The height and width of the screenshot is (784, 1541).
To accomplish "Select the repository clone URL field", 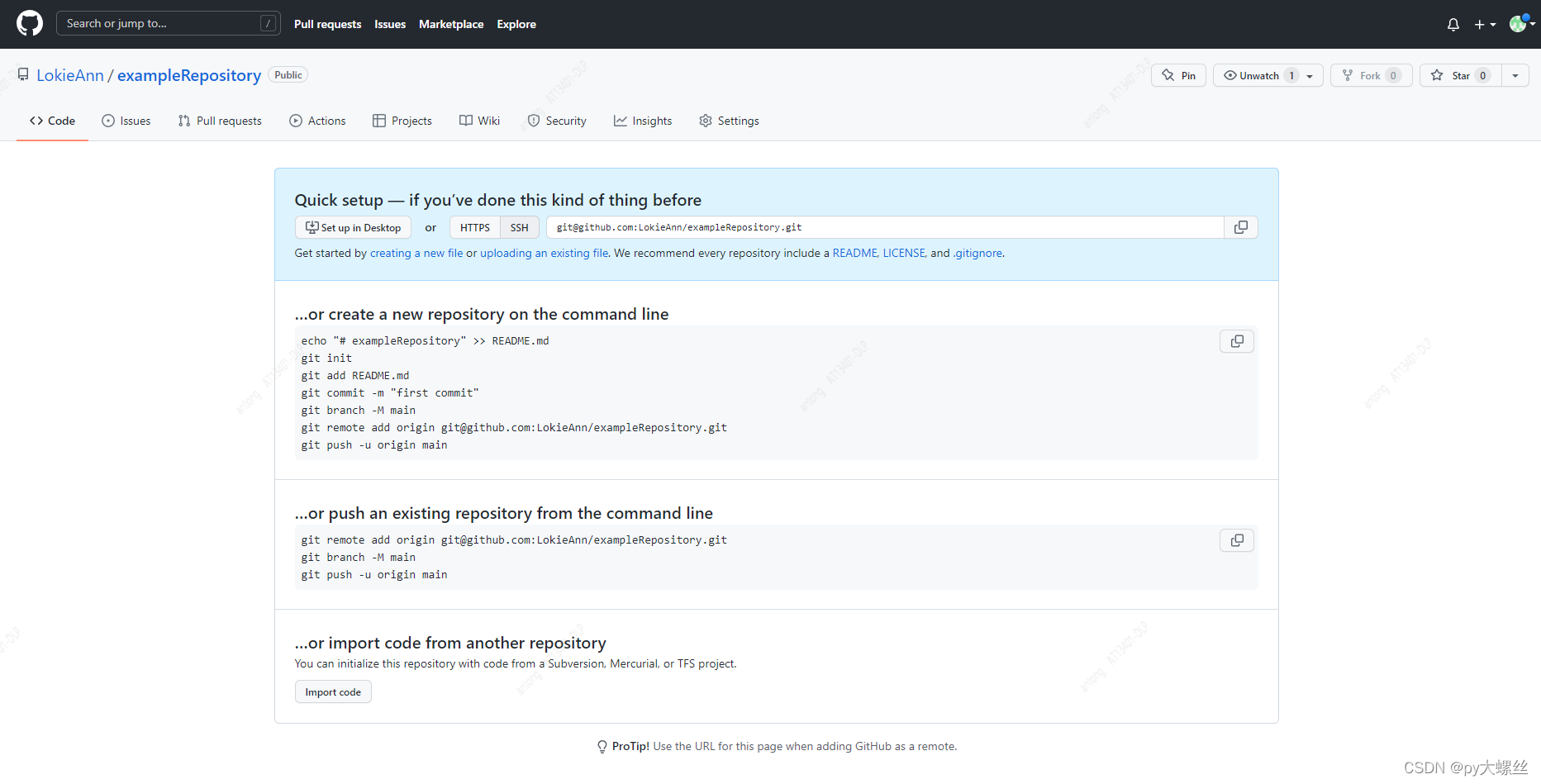I will [x=885, y=227].
